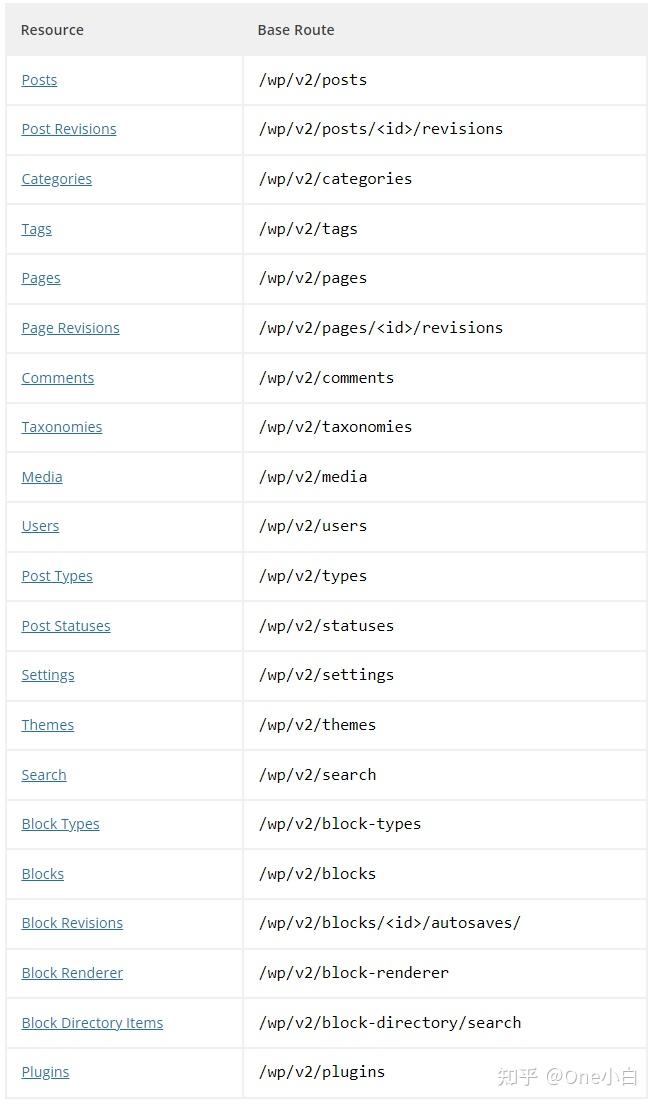Open the Block Types link
This screenshot has width=655, height=1105.
[x=61, y=825]
